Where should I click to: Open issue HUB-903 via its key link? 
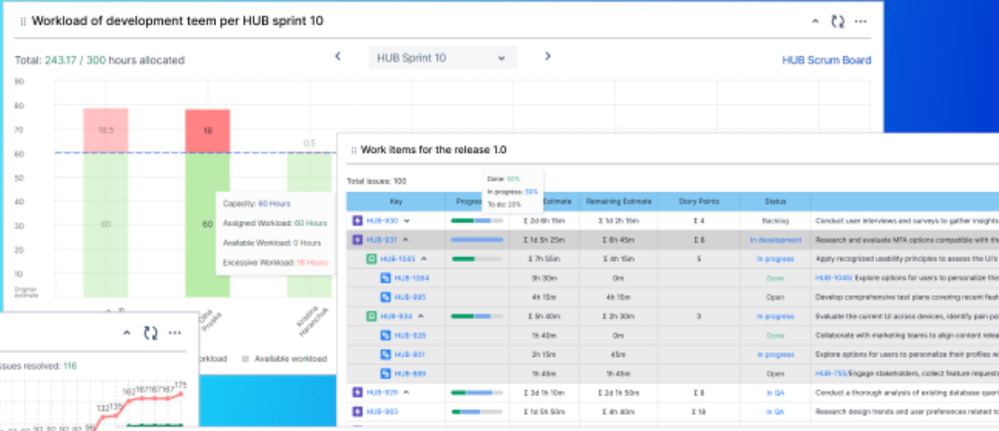pos(382,412)
